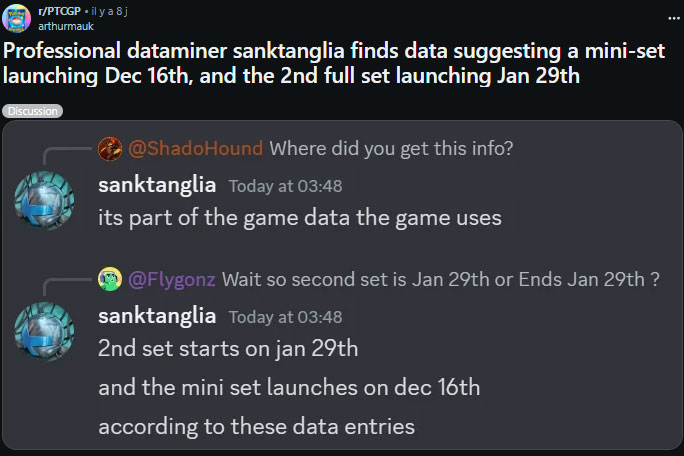
Task: Click the @ShadoHound mention
Action: pyautogui.click(x=196, y=149)
